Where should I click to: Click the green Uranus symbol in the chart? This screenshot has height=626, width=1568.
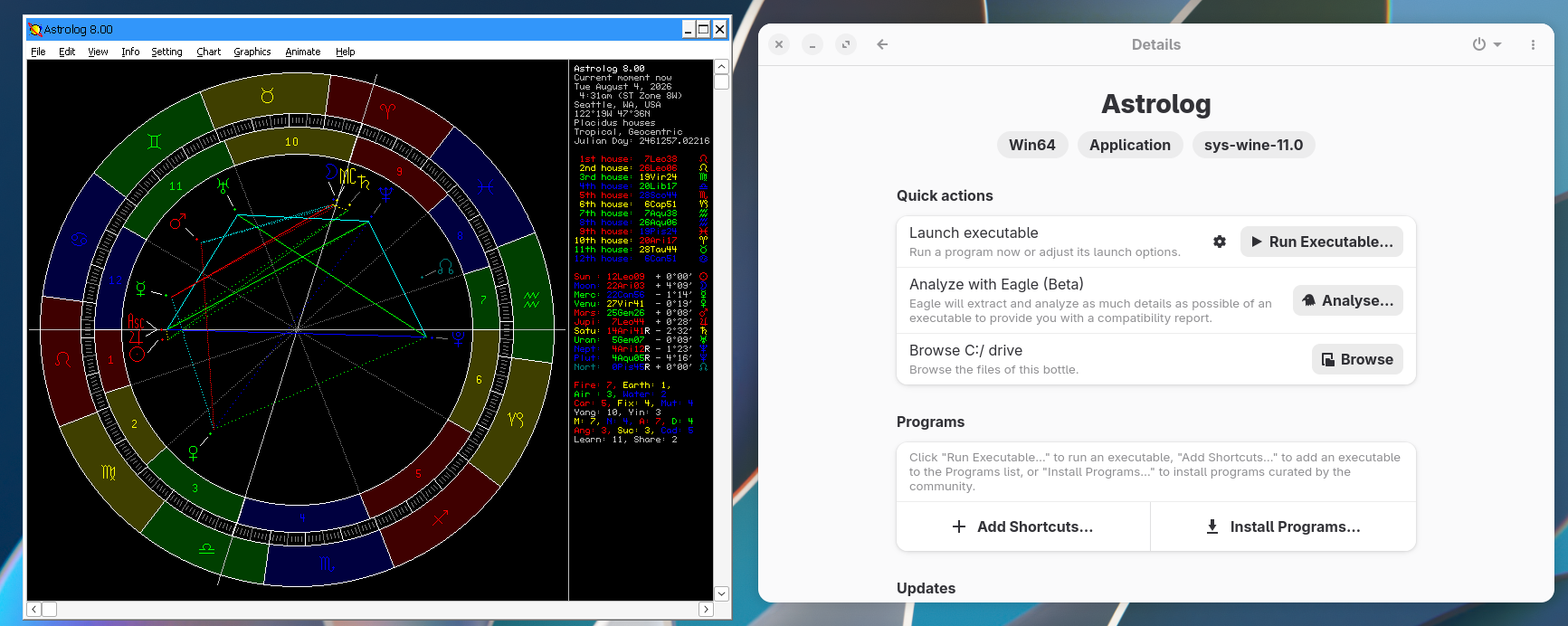(223, 185)
